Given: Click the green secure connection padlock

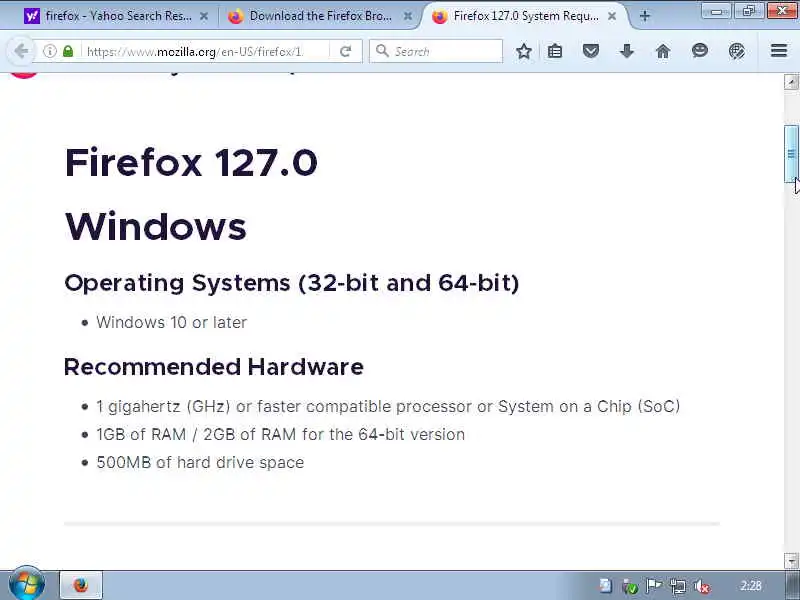Looking at the screenshot, I should click(68, 51).
